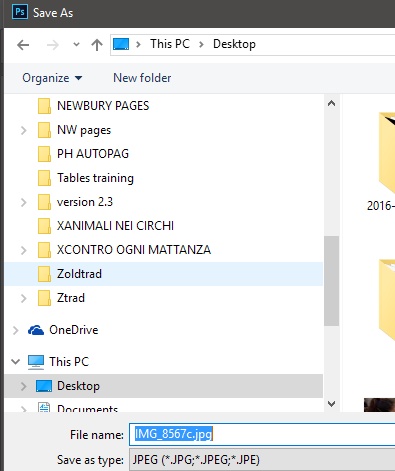Select the Tables training folder

(95, 178)
